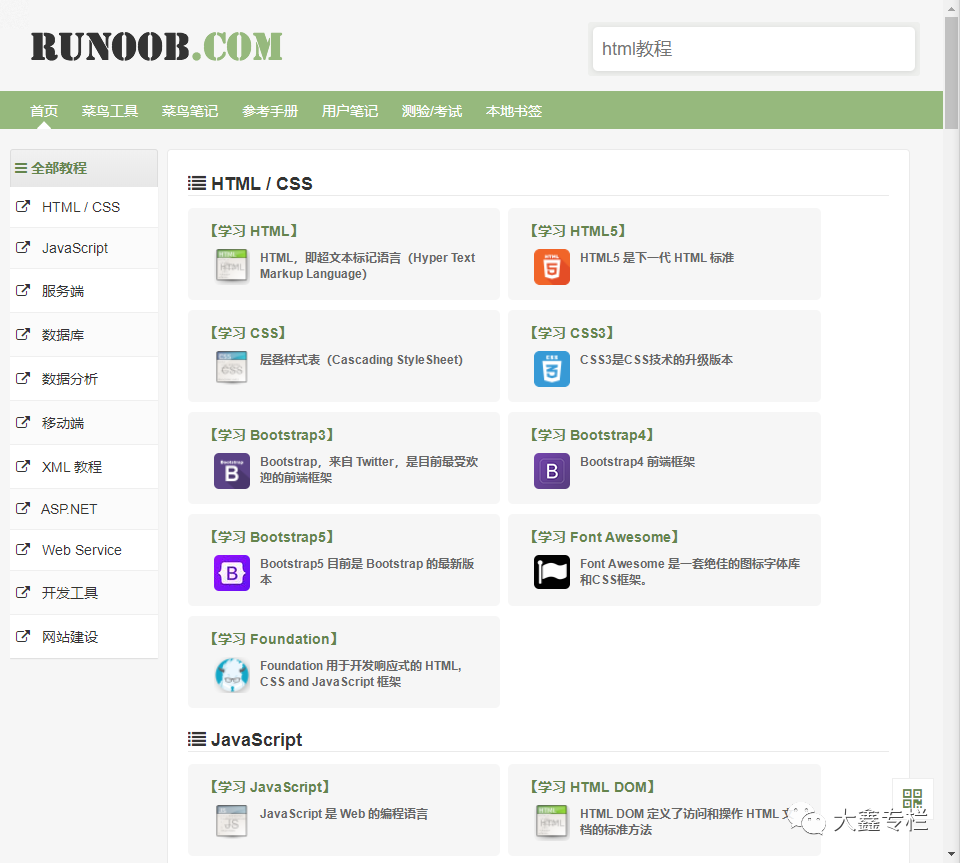
Task: Open the 首页 nav tab
Action: click(x=44, y=111)
